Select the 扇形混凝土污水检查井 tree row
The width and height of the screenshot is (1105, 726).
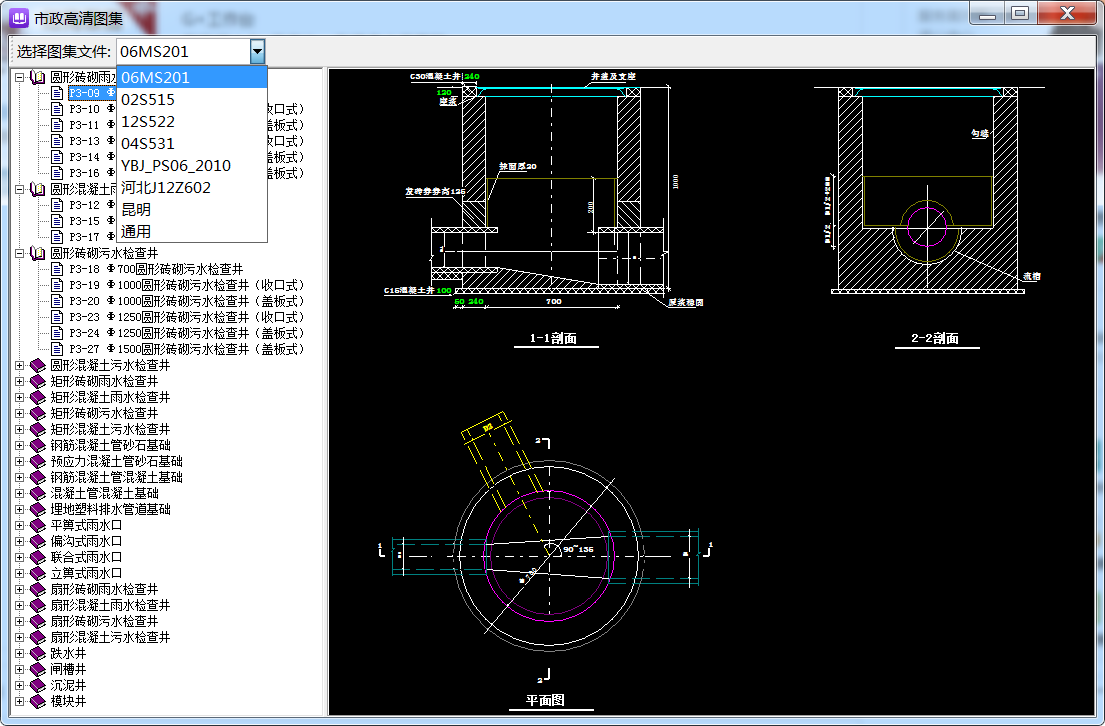pos(110,637)
